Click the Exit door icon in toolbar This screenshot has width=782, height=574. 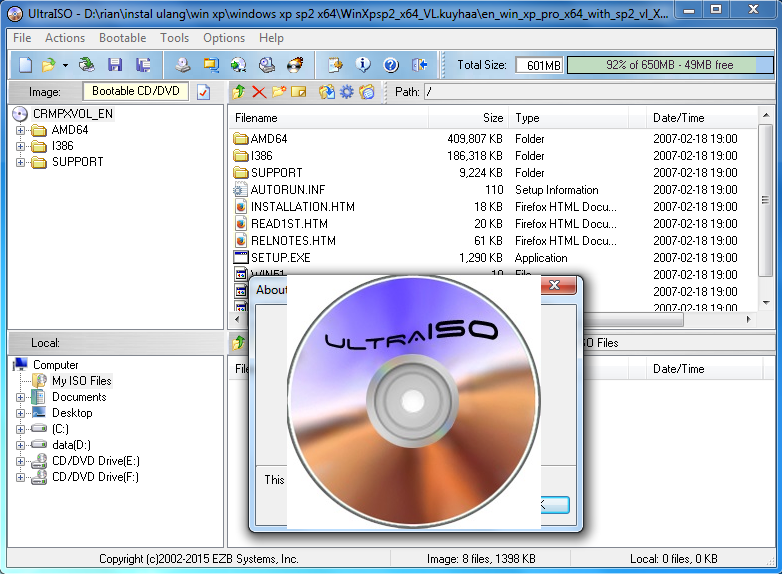click(419, 65)
